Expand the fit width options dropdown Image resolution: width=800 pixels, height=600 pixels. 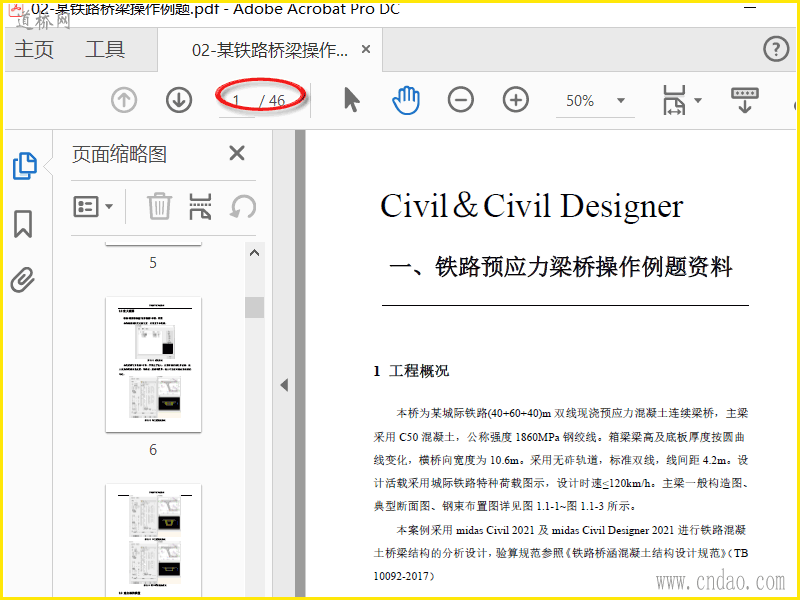[x=697, y=101]
